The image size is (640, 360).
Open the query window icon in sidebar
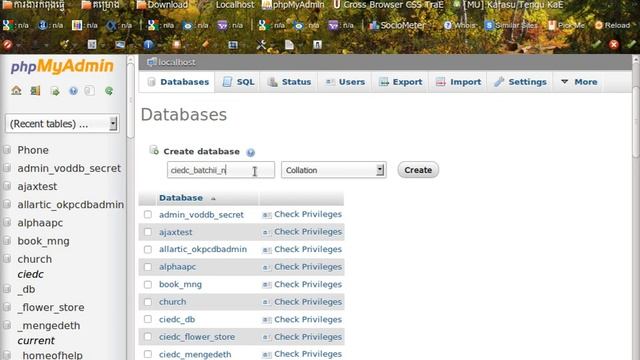pyautogui.click(x=55, y=91)
